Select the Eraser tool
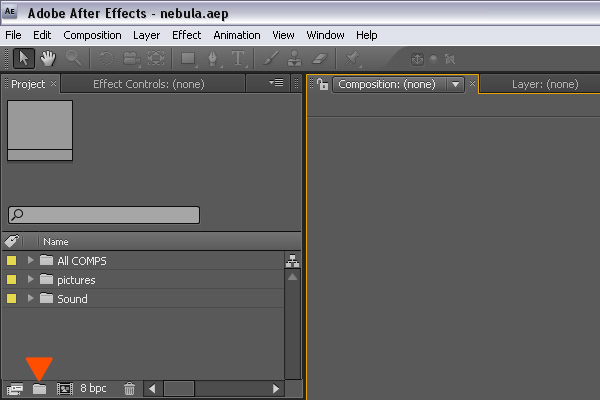600x400 pixels. point(320,59)
